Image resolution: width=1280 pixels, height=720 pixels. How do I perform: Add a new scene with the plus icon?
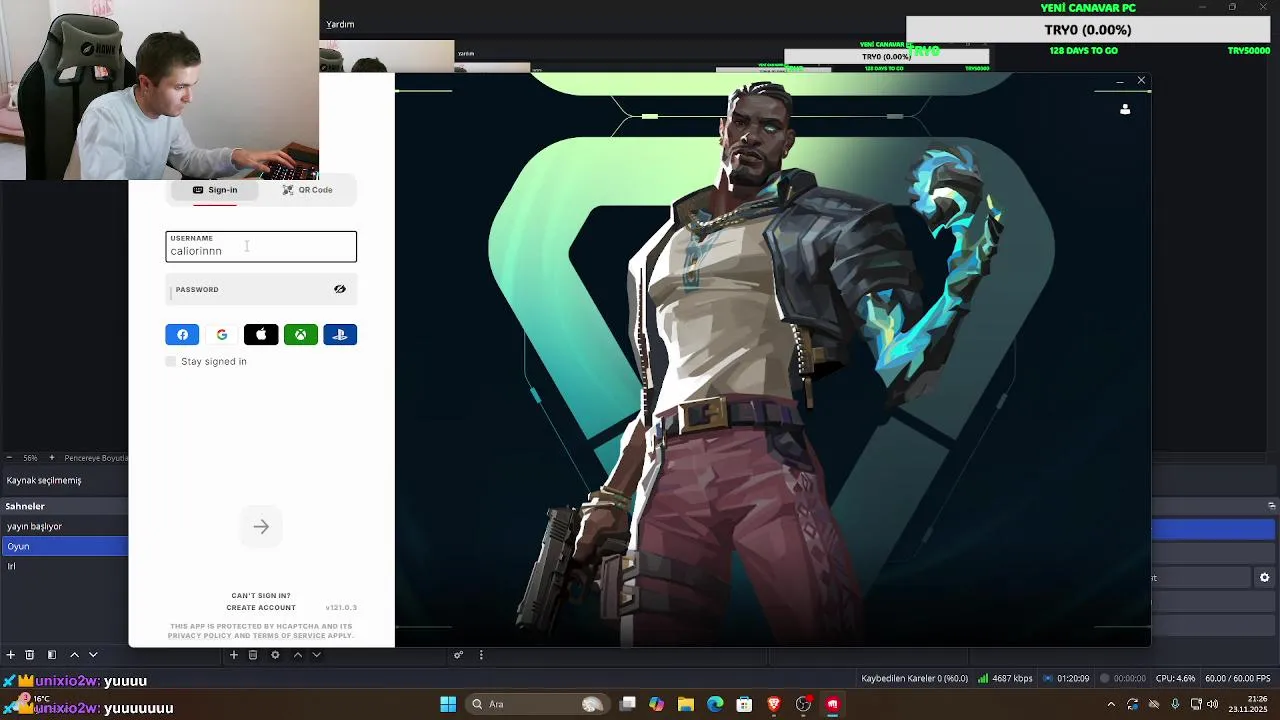(x=10, y=655)
